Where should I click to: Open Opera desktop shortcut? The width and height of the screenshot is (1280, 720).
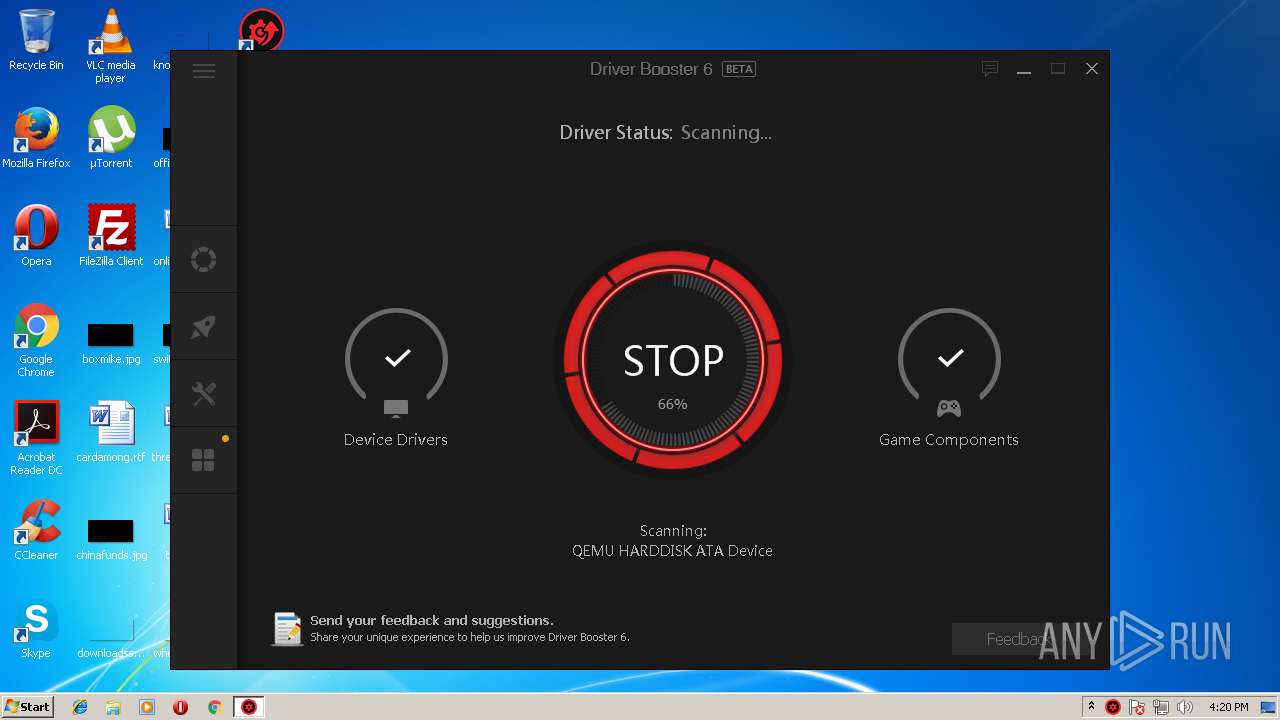pos(36,236)
